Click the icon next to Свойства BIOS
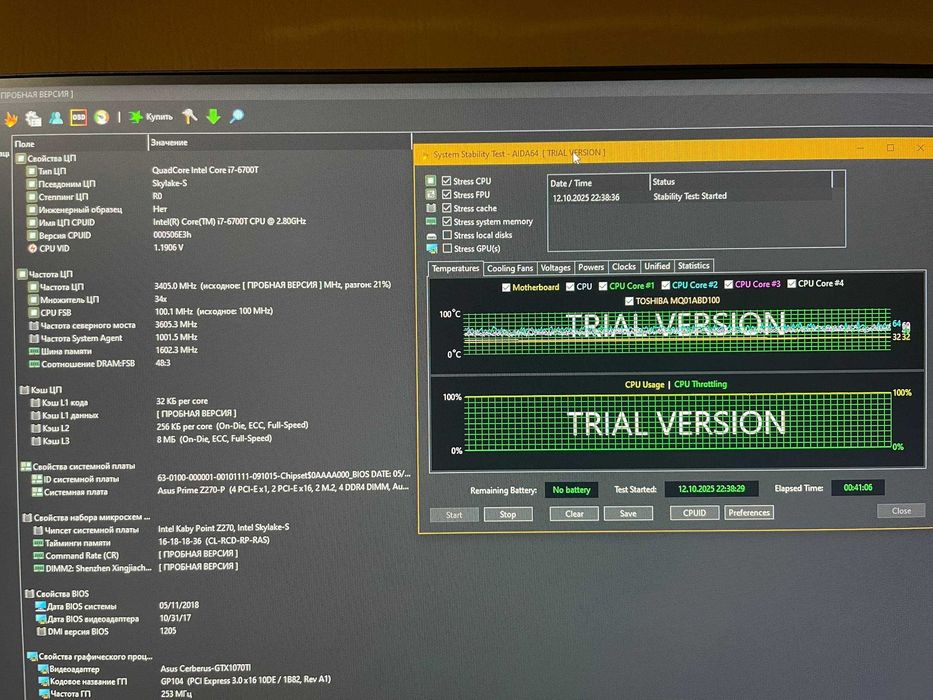The width and height of the screenshot is (933, 700). click(x=29, y=593)
